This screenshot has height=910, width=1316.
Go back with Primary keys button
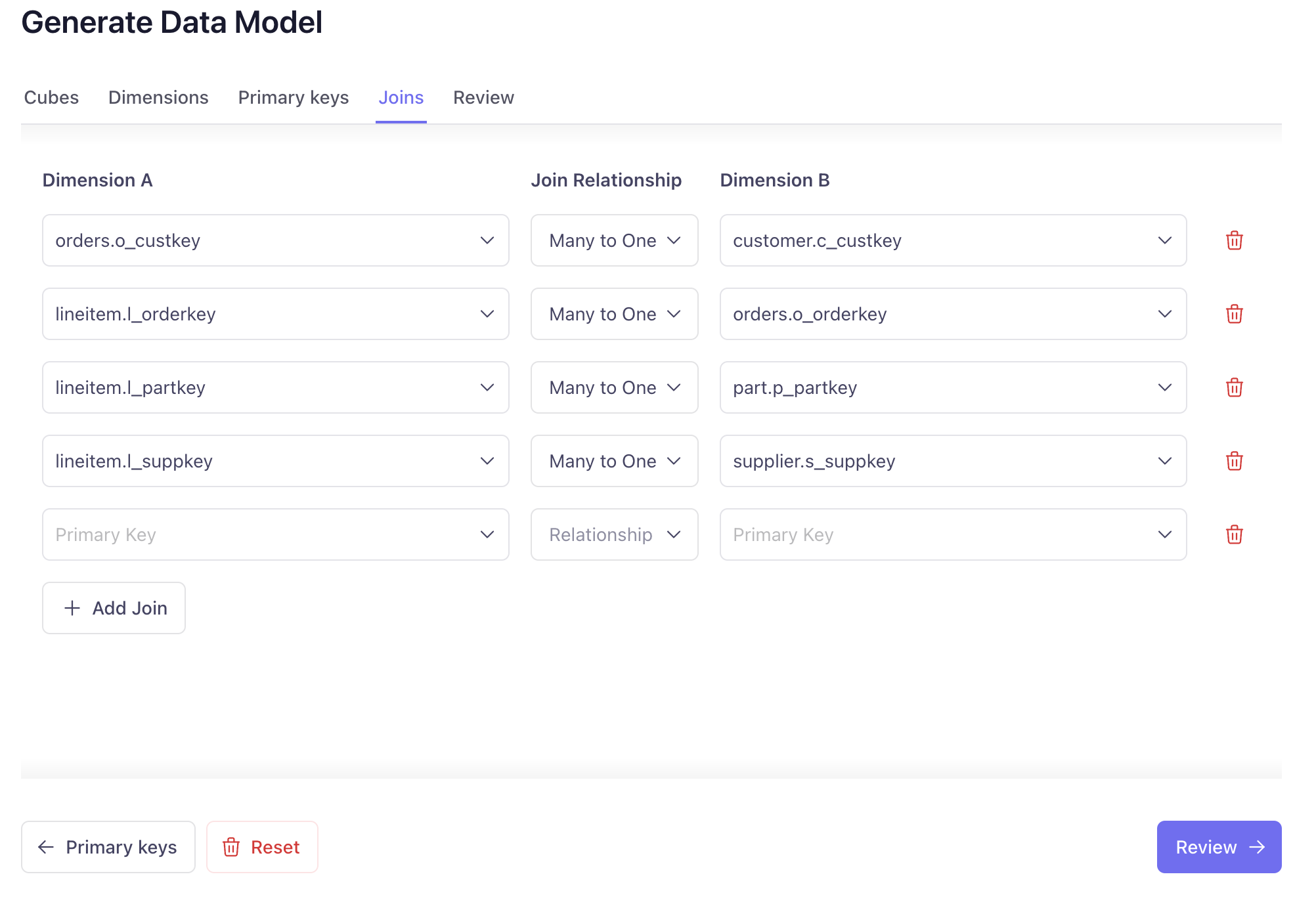pyautogui.click(x=108, y=847)
